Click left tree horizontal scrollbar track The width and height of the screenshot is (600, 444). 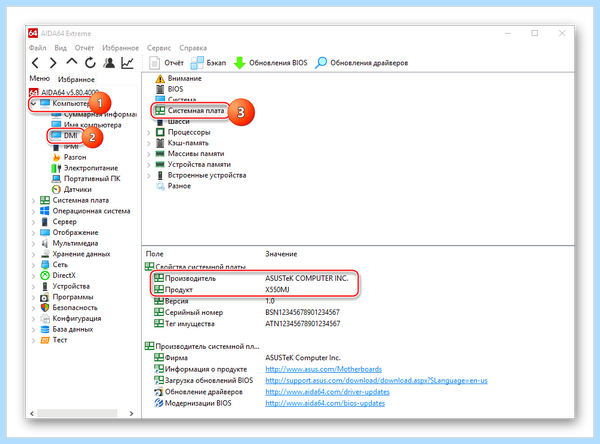coord(77,413)
